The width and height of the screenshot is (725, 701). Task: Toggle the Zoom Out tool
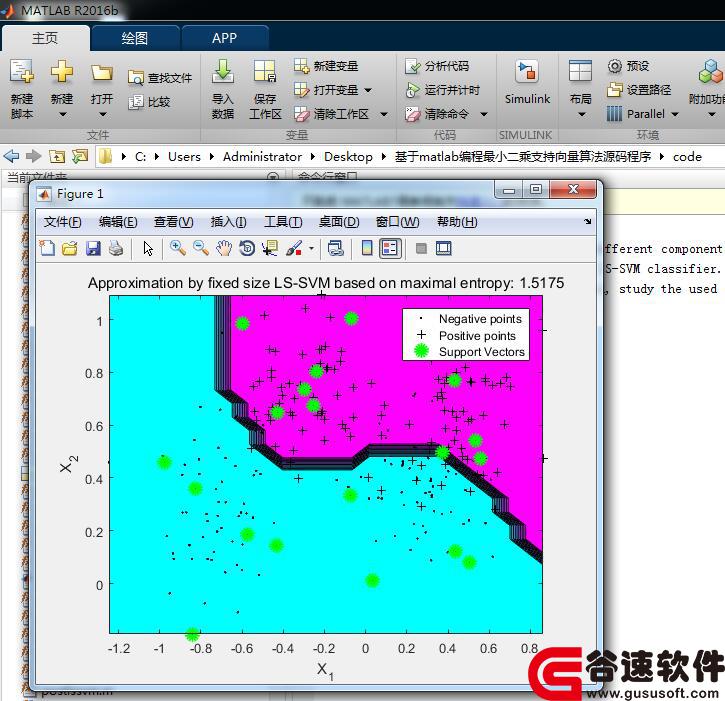201,248
